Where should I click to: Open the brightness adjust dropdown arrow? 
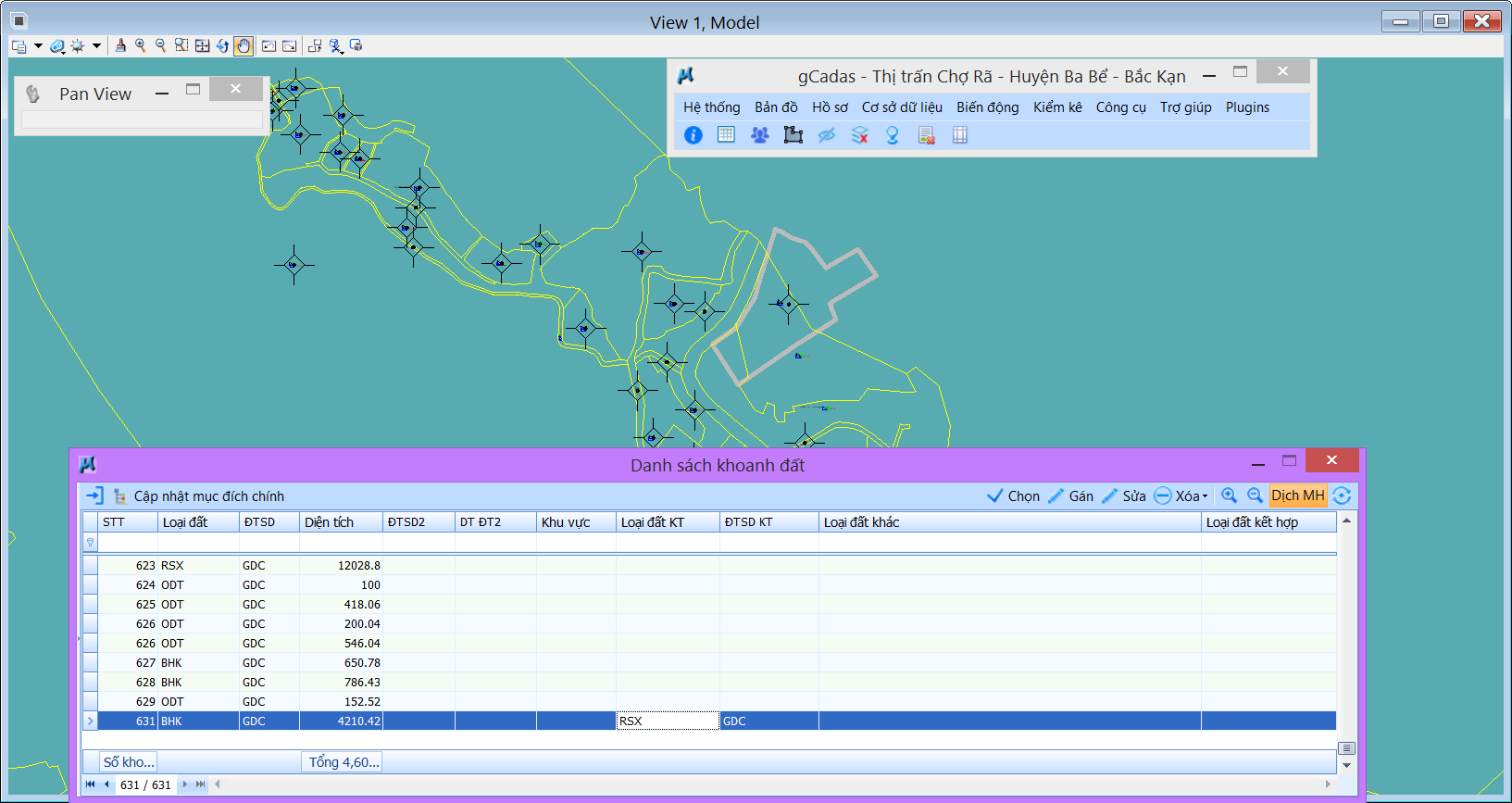(96, 45)
